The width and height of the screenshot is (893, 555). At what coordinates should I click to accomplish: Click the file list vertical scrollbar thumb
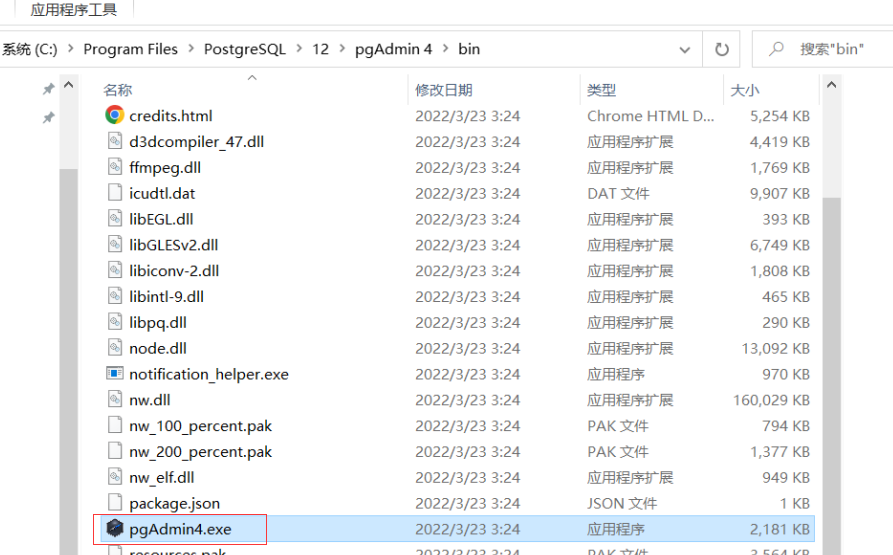coord(831,376)
